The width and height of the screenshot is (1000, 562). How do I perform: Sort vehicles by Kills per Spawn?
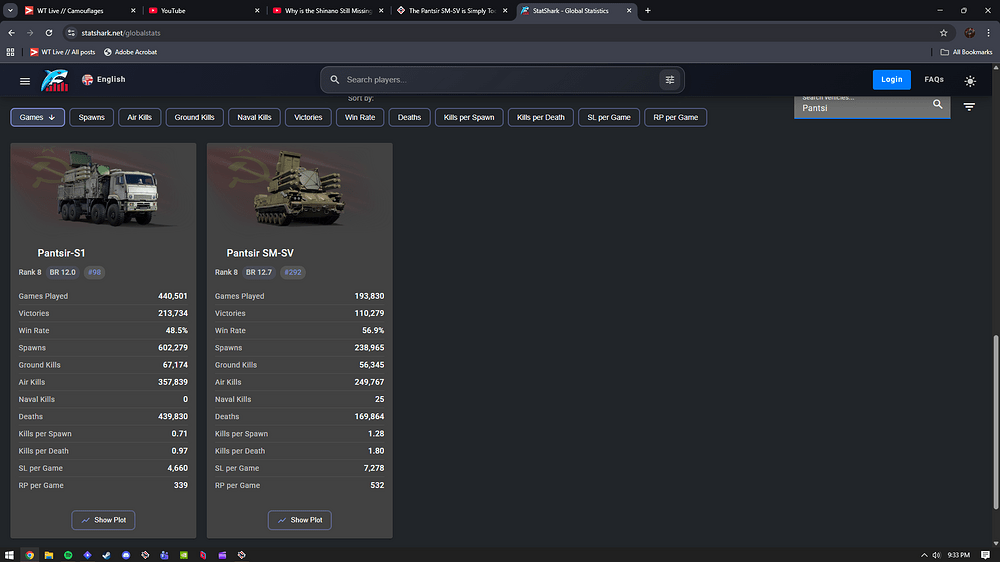(x=469, y=117)
